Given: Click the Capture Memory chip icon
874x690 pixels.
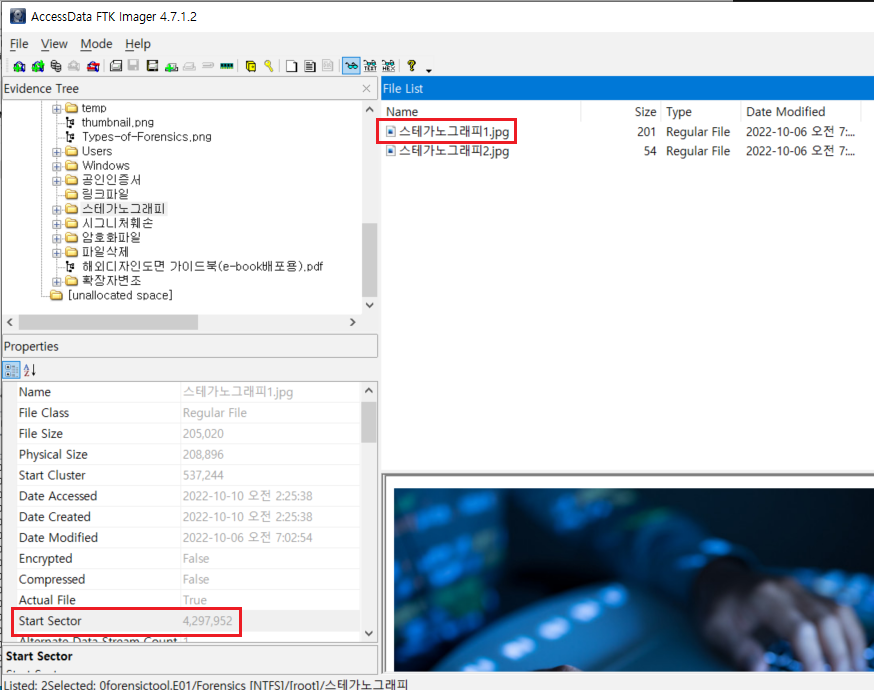Looking at the screenshot, I should [226, 66].
